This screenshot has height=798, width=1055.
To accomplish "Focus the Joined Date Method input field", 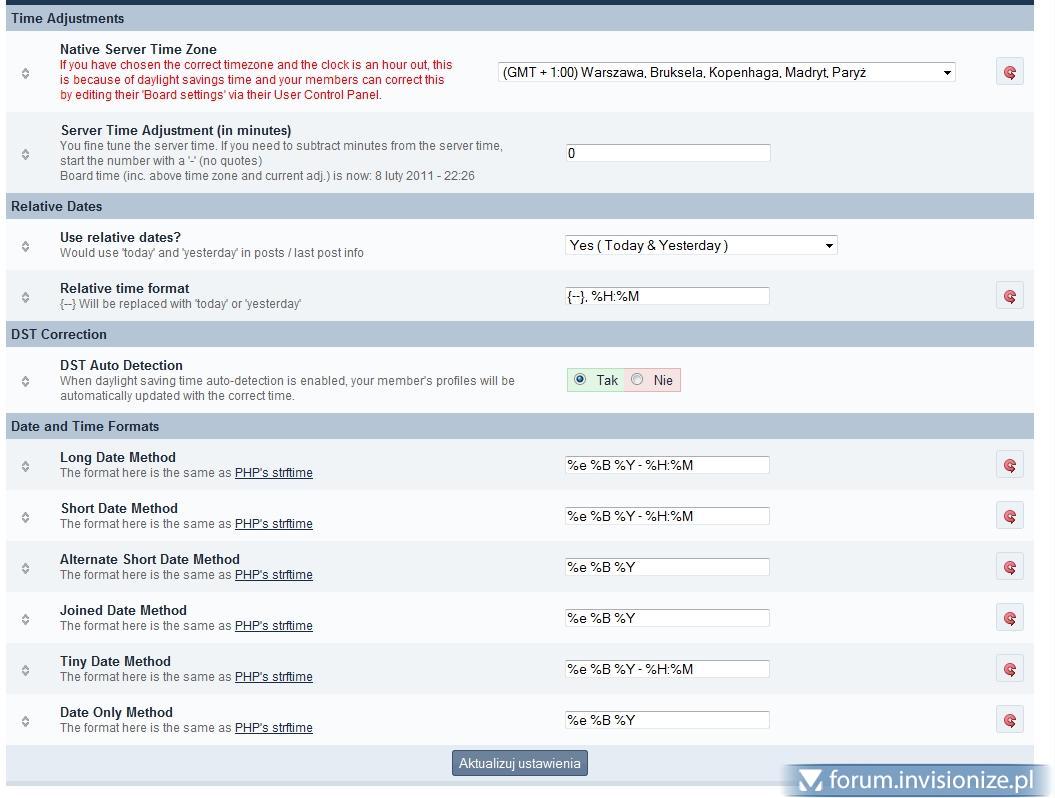I will pyautogui.click(x=667, y=618).
